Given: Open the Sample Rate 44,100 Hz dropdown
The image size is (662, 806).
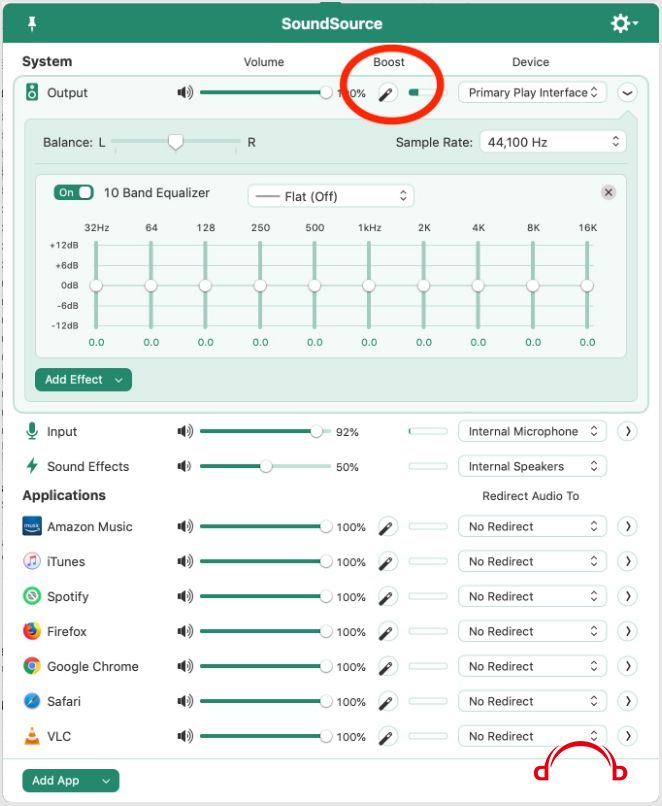Looking at the screenshot, I should (553, 142).
